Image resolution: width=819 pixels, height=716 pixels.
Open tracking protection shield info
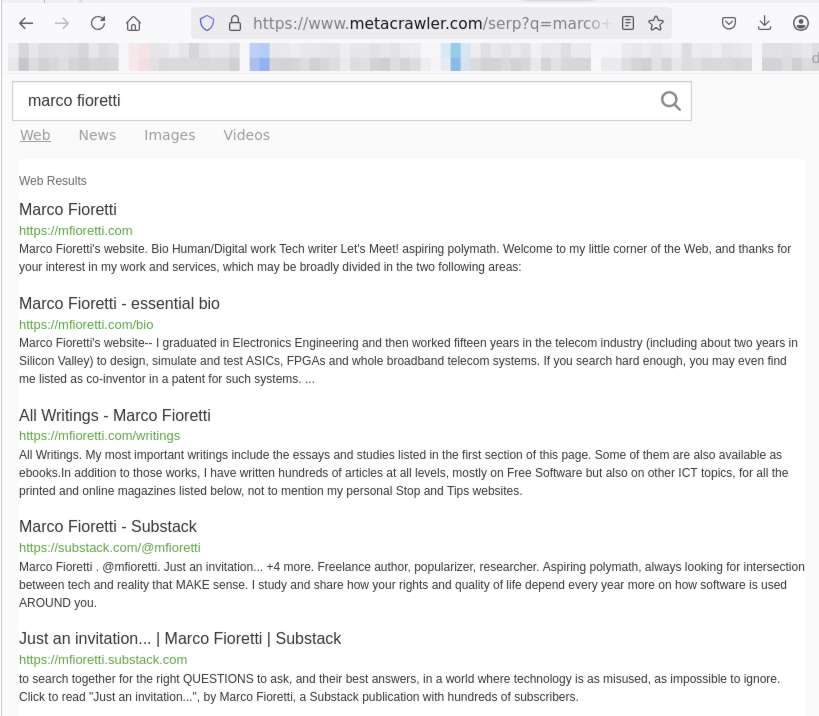(x=207, y=24)
